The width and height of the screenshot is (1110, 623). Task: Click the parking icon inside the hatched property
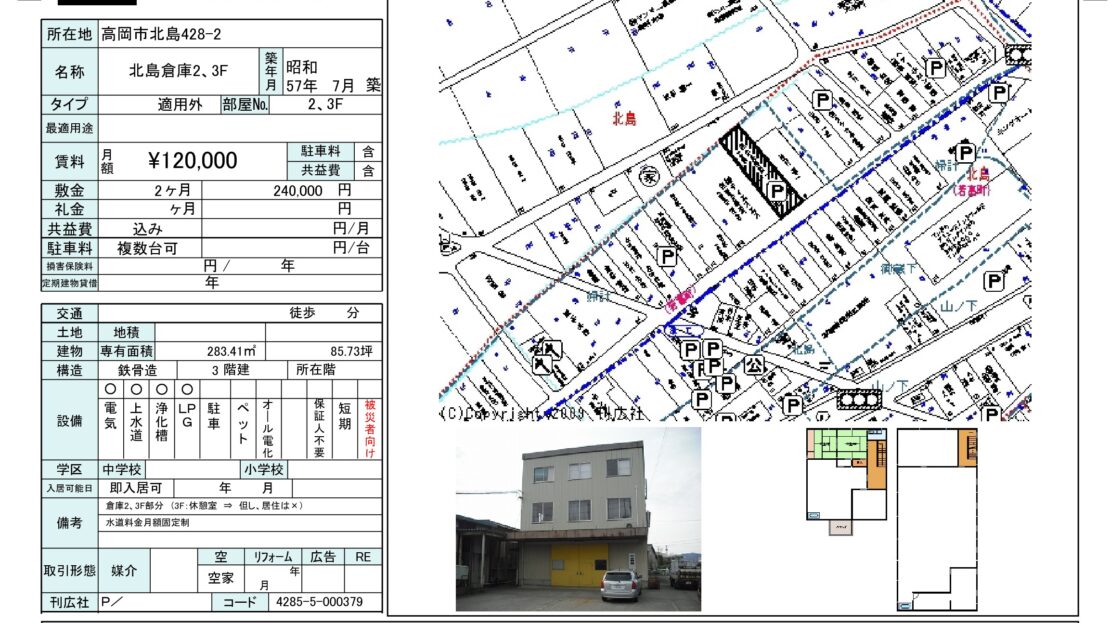click(x=777, y=190)
